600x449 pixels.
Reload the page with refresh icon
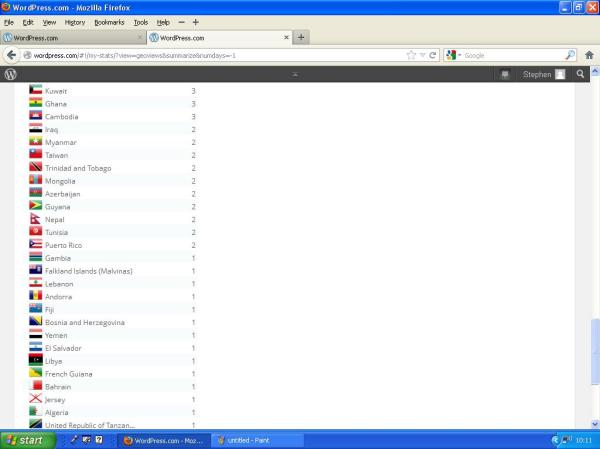[x=432, y=55]
